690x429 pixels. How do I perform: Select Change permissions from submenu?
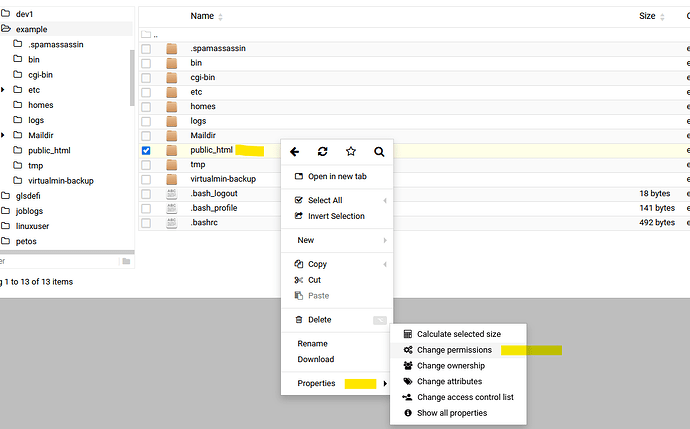(454, 350)
